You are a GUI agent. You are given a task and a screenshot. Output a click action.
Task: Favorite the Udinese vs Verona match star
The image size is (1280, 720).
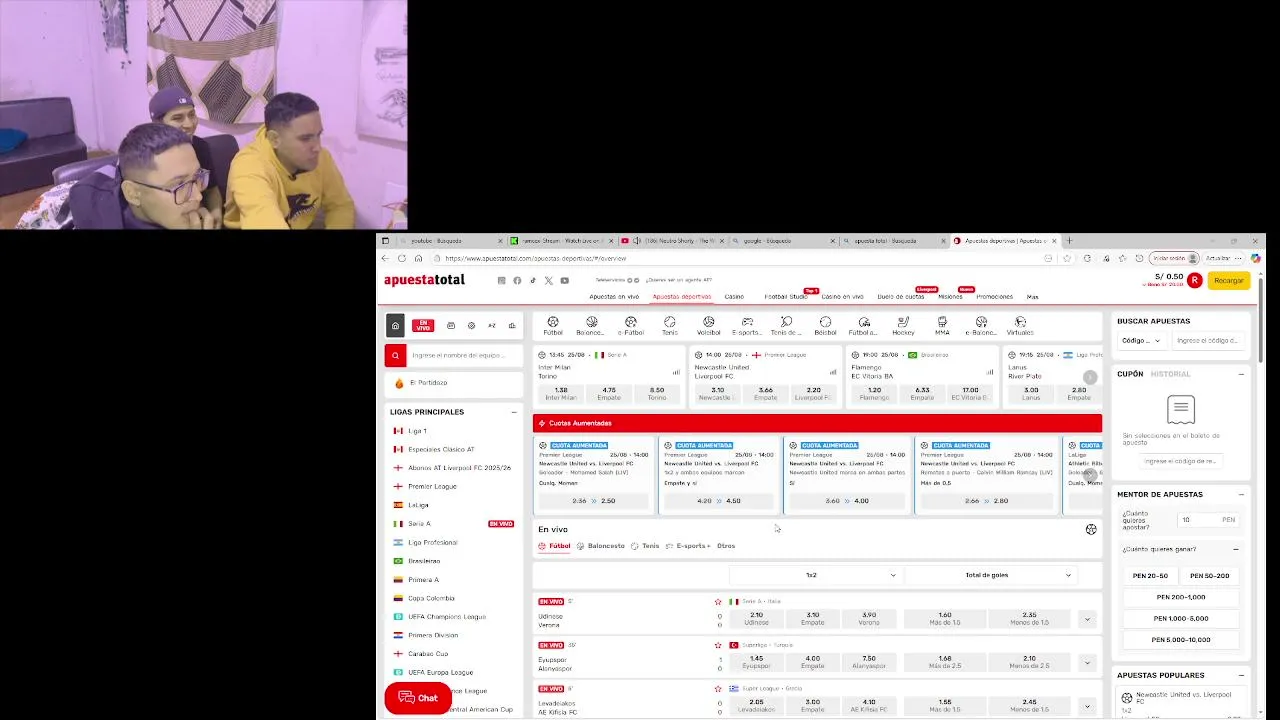click(718, 602)
